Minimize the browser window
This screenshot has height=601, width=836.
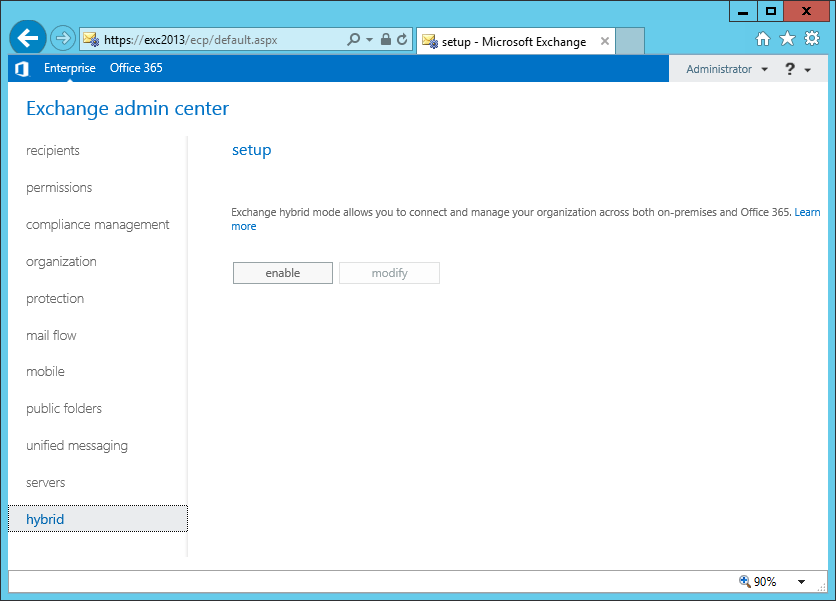tap(743, 11)
